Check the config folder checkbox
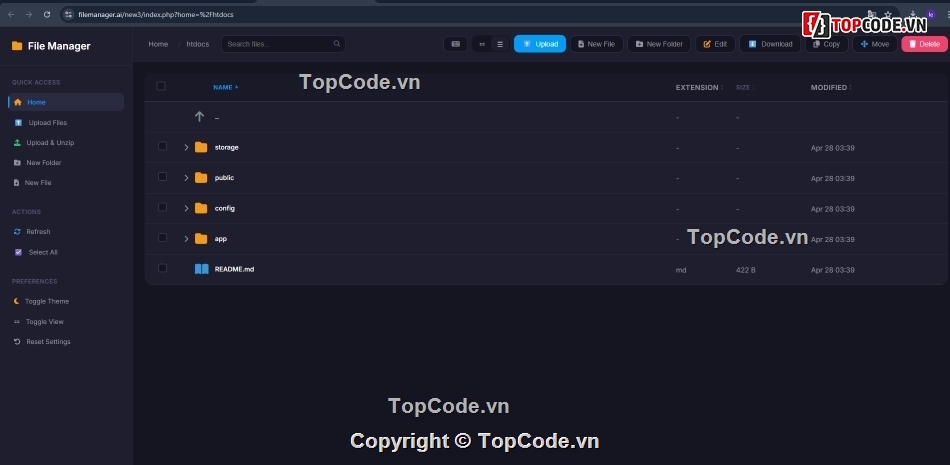This screenshot has width=950, height=465. tap(162, 207)
